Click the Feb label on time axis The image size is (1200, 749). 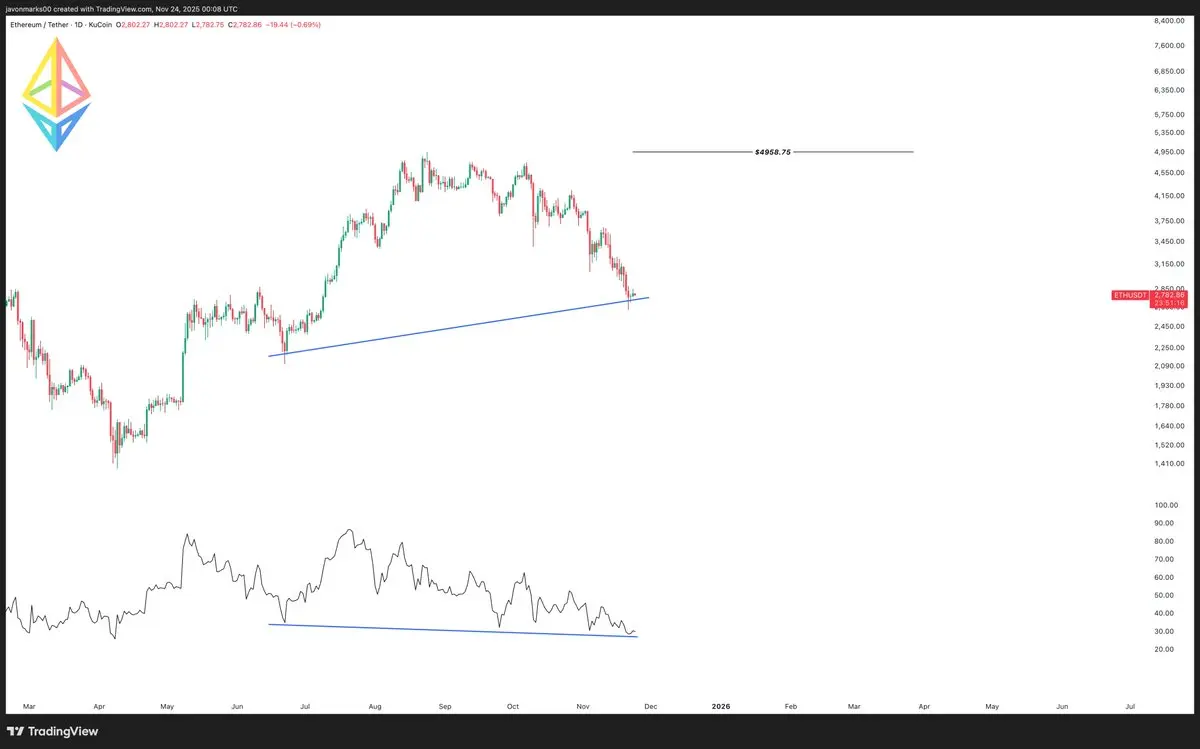coord(791,706)
